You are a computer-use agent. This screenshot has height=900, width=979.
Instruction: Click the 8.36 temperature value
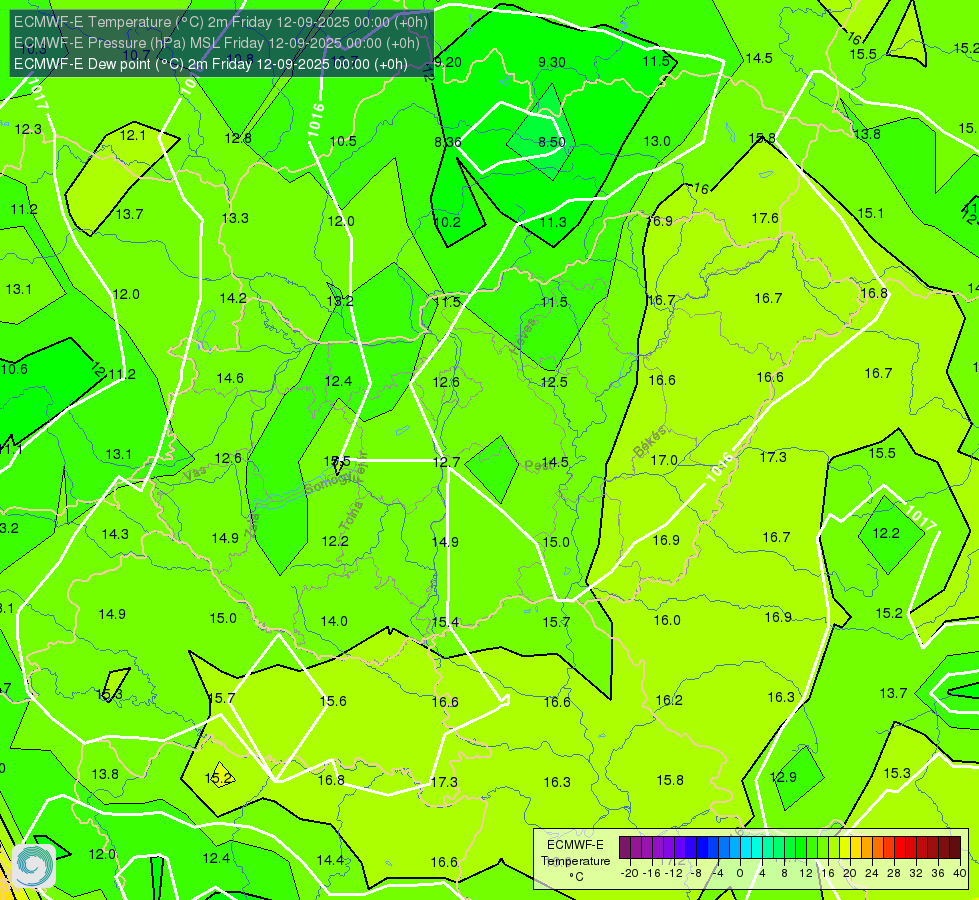tap(448, 142)
